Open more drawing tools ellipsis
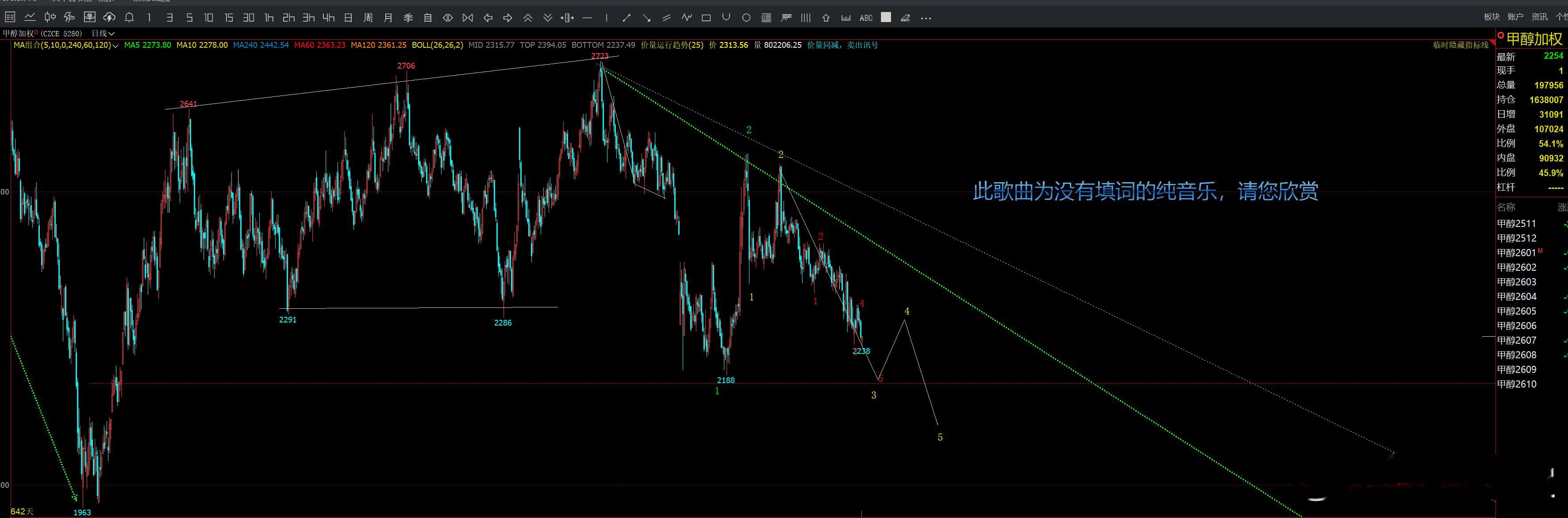1568x518 pixels. 926,18
